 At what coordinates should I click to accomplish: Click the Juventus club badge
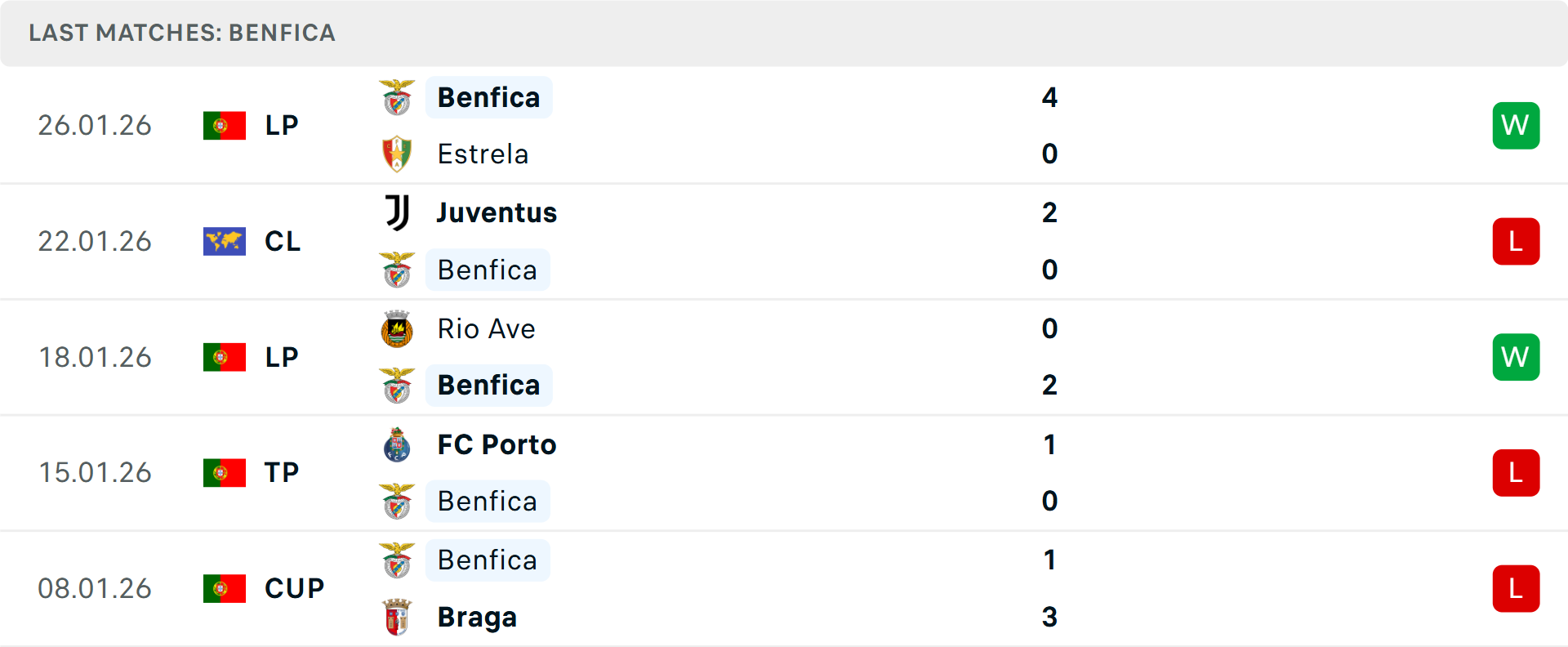pos(397,212)
